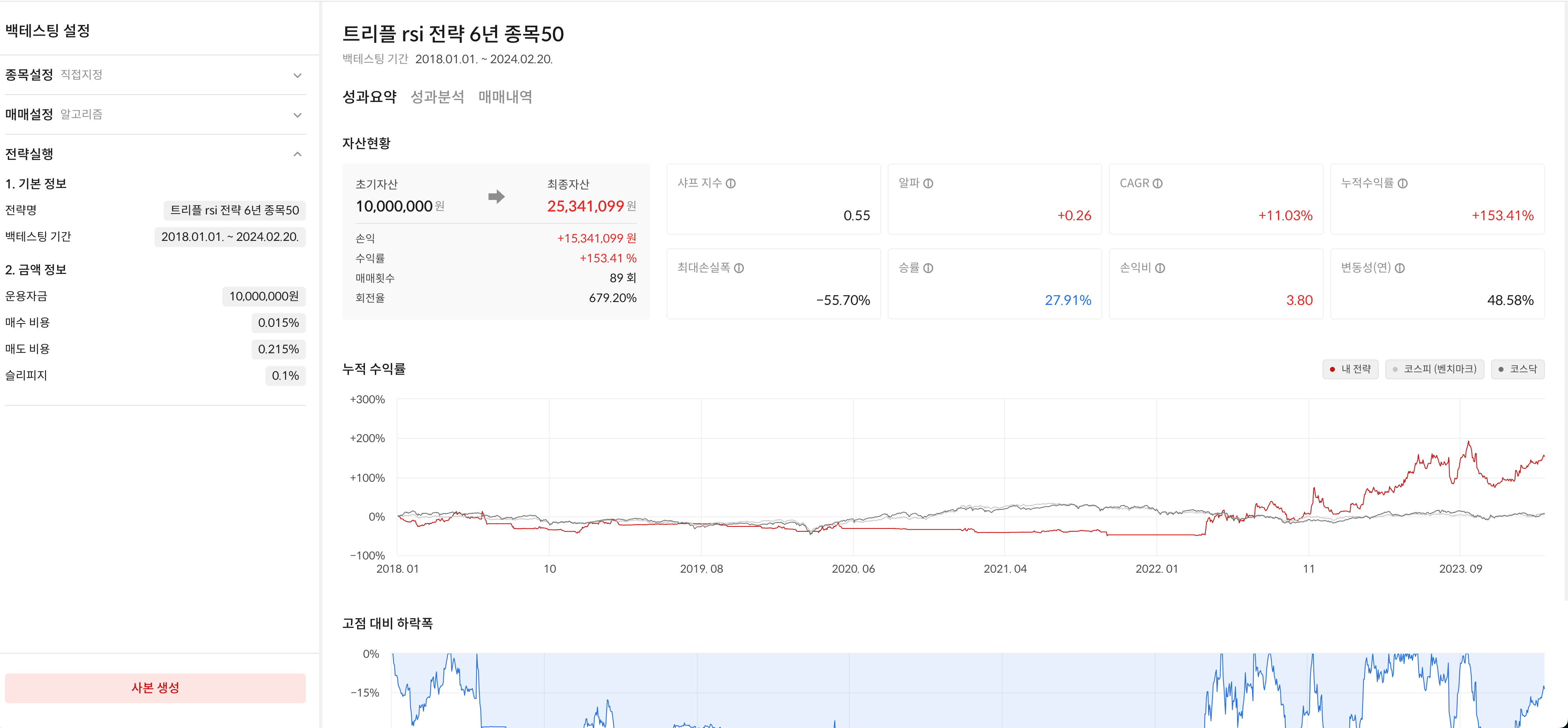Click the 손익비 value 3.80
The width and height of the screenshot is (1568, 728).
point(1299,300)
